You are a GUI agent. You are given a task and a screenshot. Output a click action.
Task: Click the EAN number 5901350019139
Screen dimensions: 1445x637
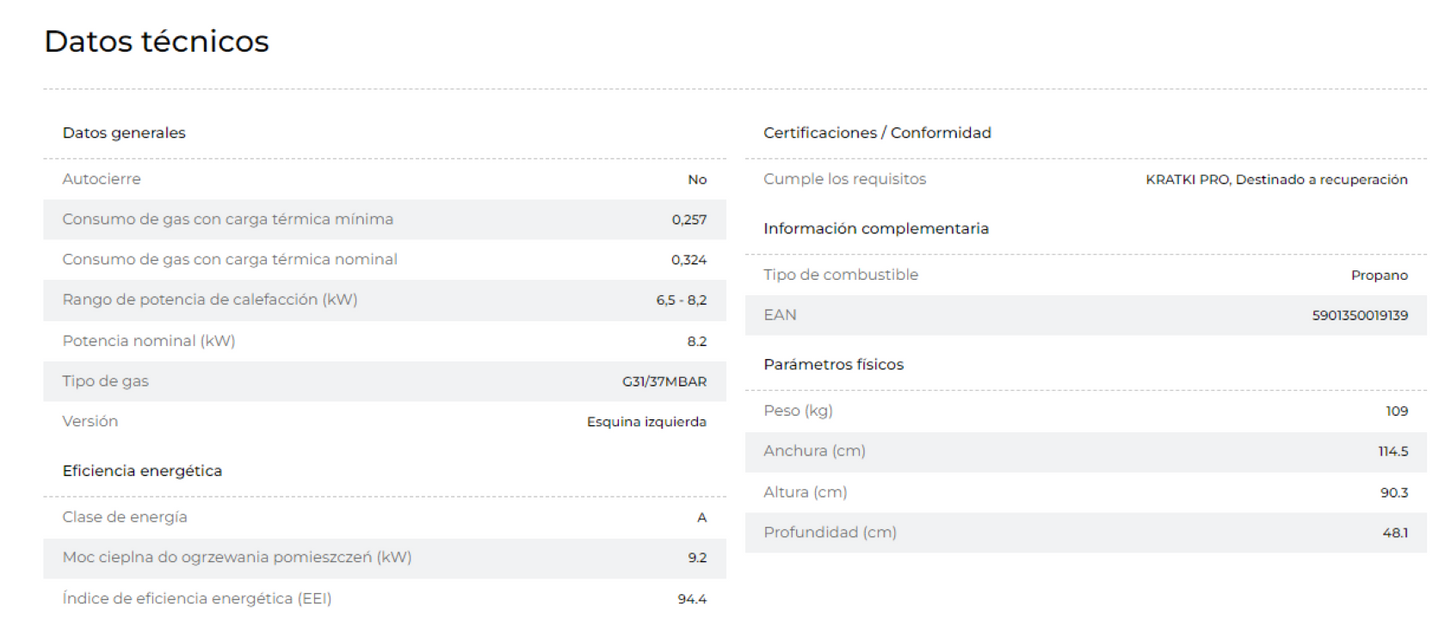click(1360, 316)
